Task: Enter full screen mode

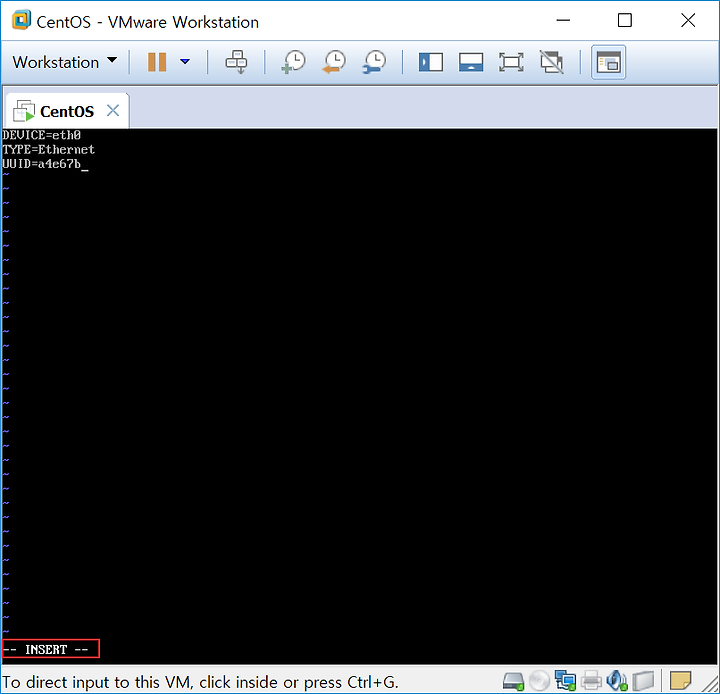Action: [511, 62]
